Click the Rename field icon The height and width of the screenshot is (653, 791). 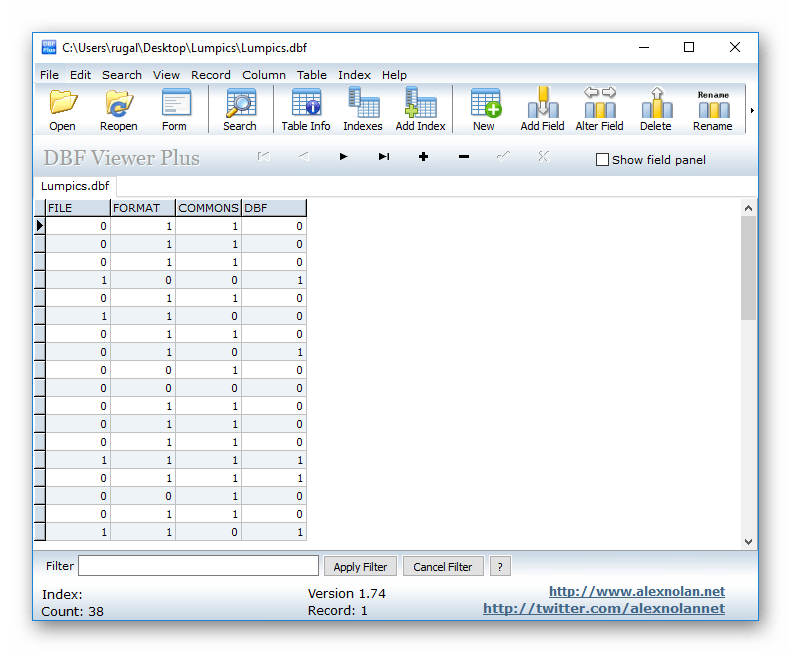point(712,110)
